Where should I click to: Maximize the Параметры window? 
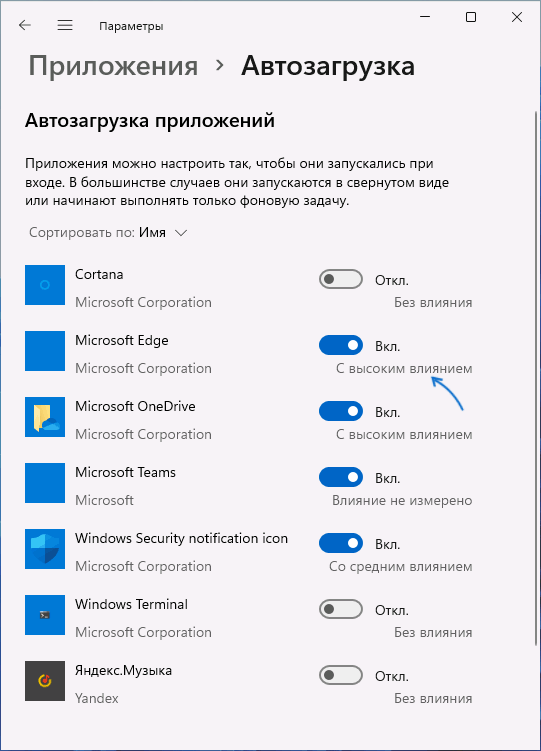point(471,17)
